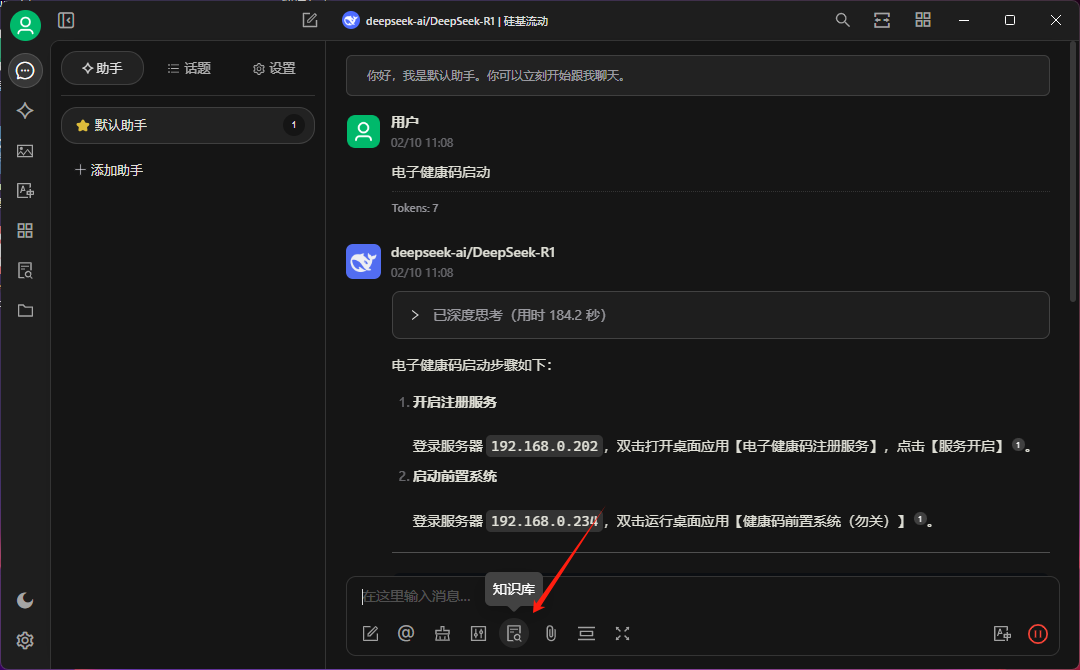Screen dimensions: 1080x670
Task: Switch to the 话题 tab
Action: pyautogui.click(x=189, y=68)
